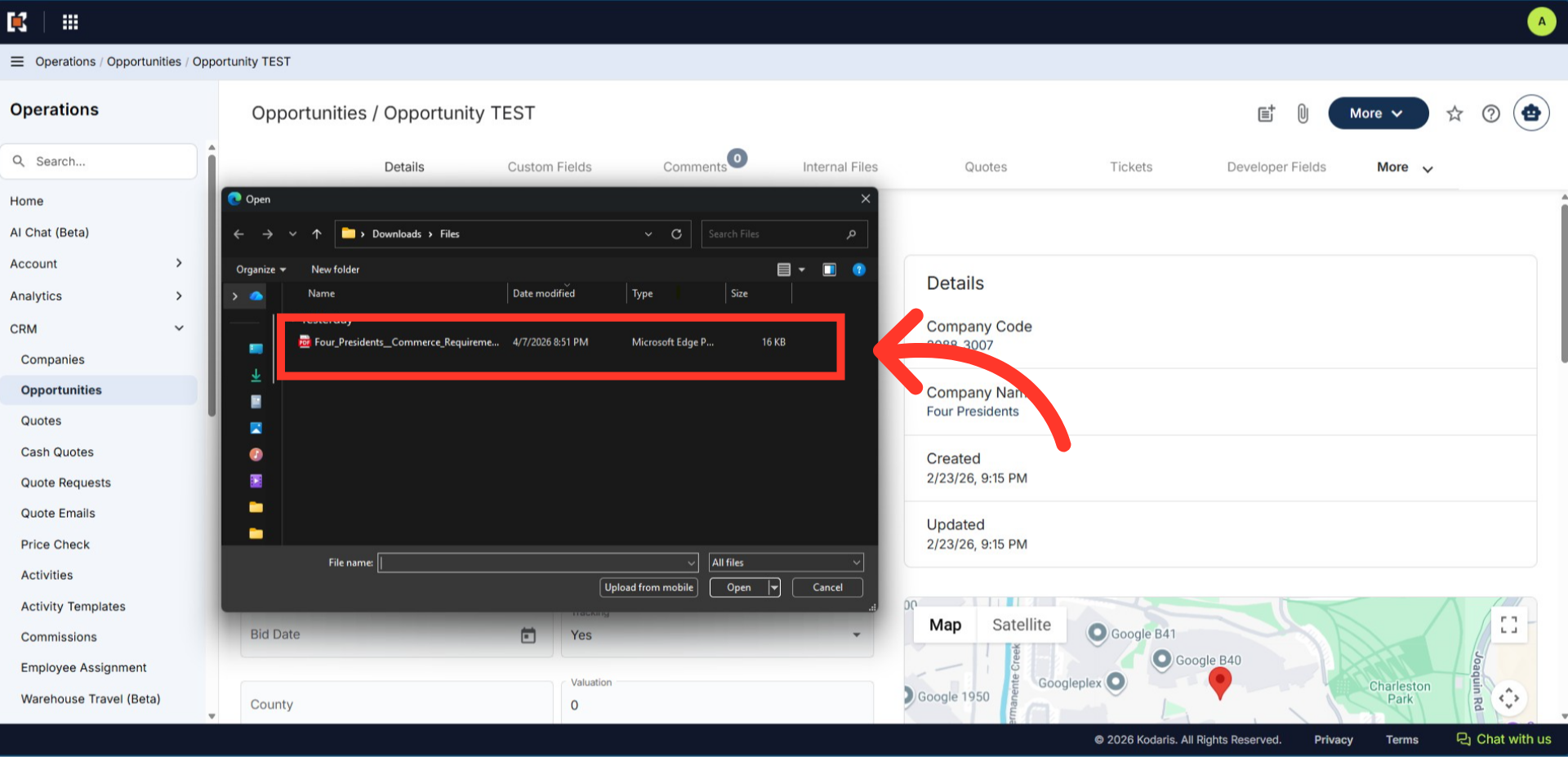1568x757 pixels.
Task: Click the paperclip attachment icon
Action: 1303,114
